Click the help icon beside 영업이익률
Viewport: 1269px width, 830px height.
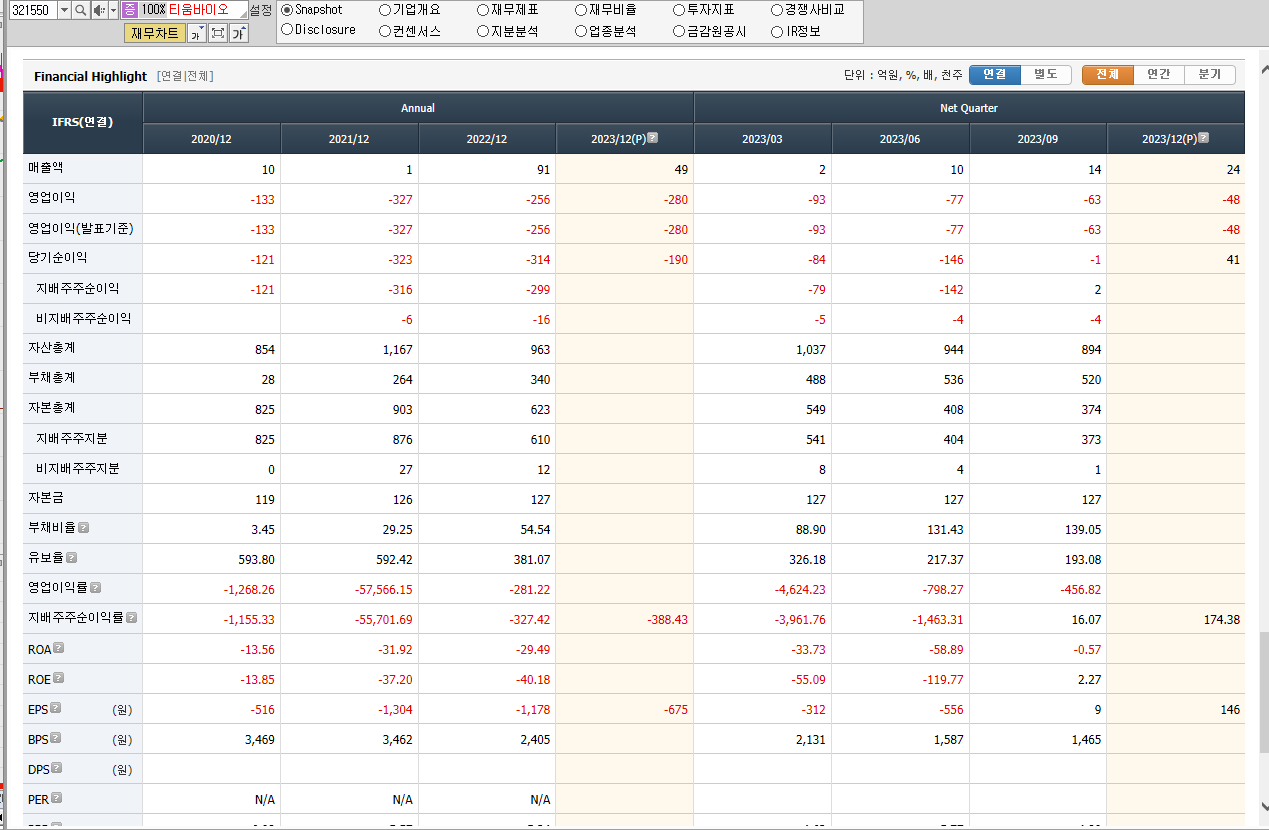point(95,588)
